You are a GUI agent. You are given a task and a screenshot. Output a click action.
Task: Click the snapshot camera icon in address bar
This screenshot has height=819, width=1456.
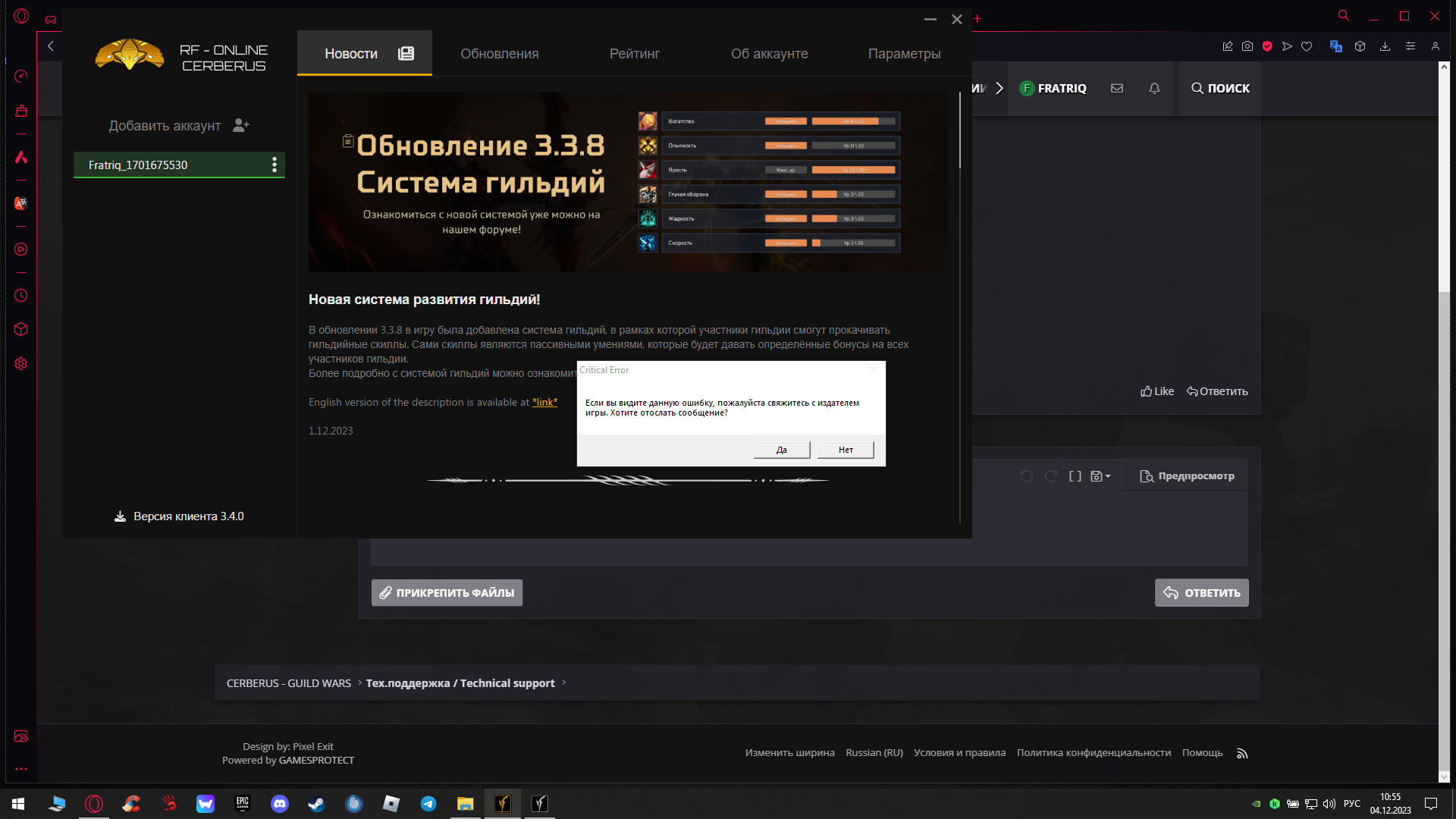(1247, 46)
